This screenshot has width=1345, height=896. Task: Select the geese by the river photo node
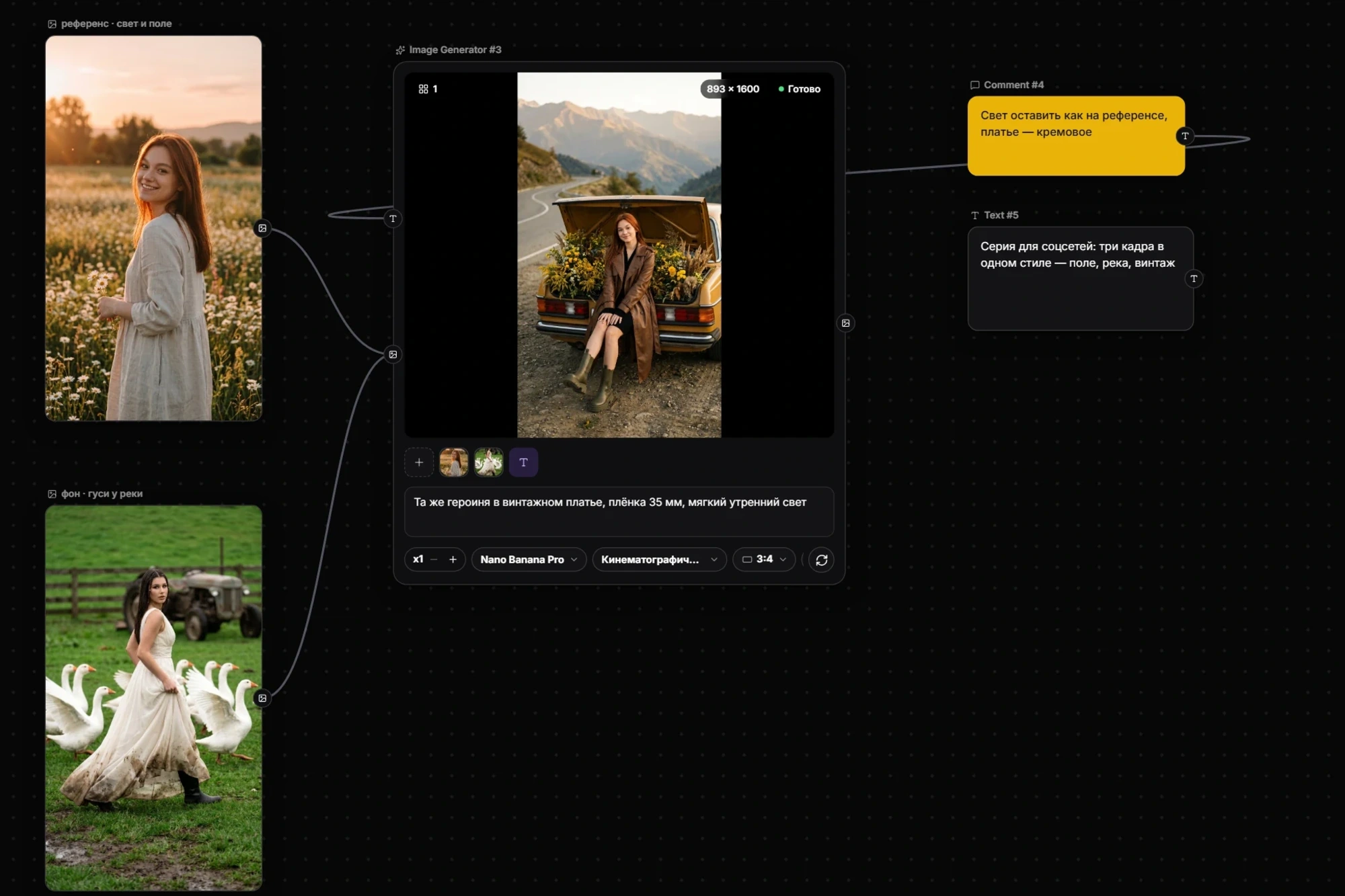point(153,698)
